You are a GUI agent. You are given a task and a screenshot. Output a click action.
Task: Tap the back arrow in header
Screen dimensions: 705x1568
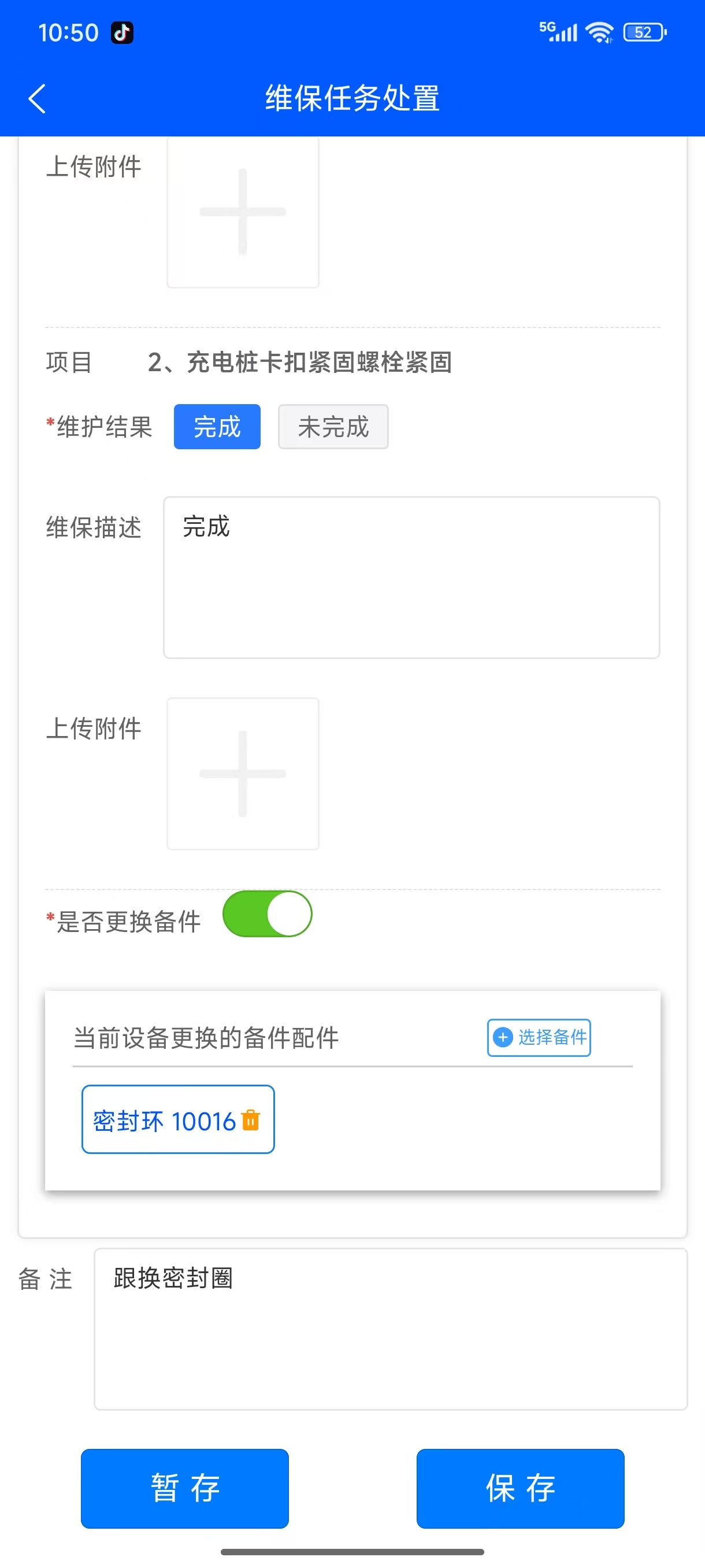[37, 99]
